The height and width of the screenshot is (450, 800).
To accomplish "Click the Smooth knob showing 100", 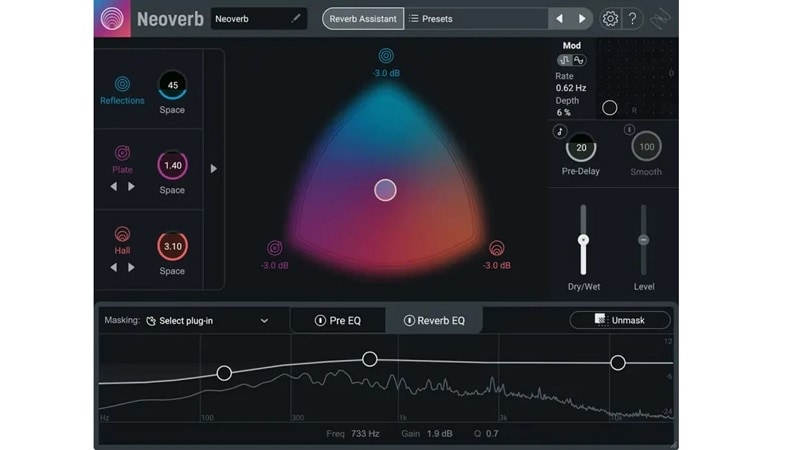I will 646,147.
